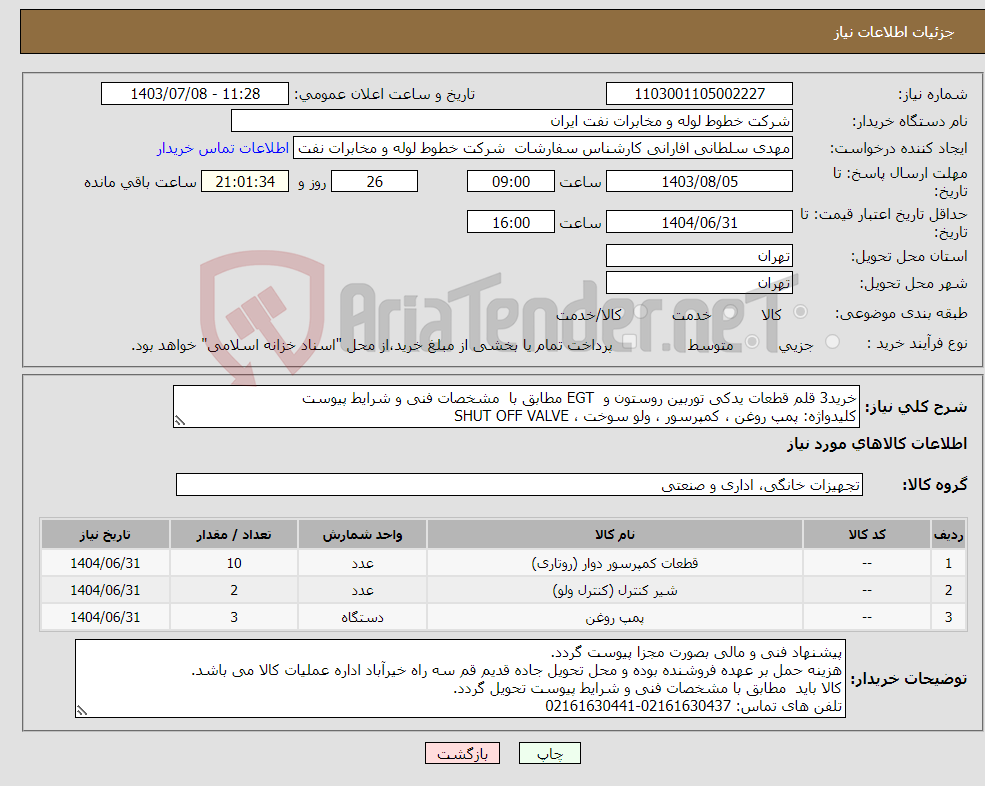The width and height of the screenshot is (985, 786).
Task: Click the general need description text area
Action: (516, 407)
